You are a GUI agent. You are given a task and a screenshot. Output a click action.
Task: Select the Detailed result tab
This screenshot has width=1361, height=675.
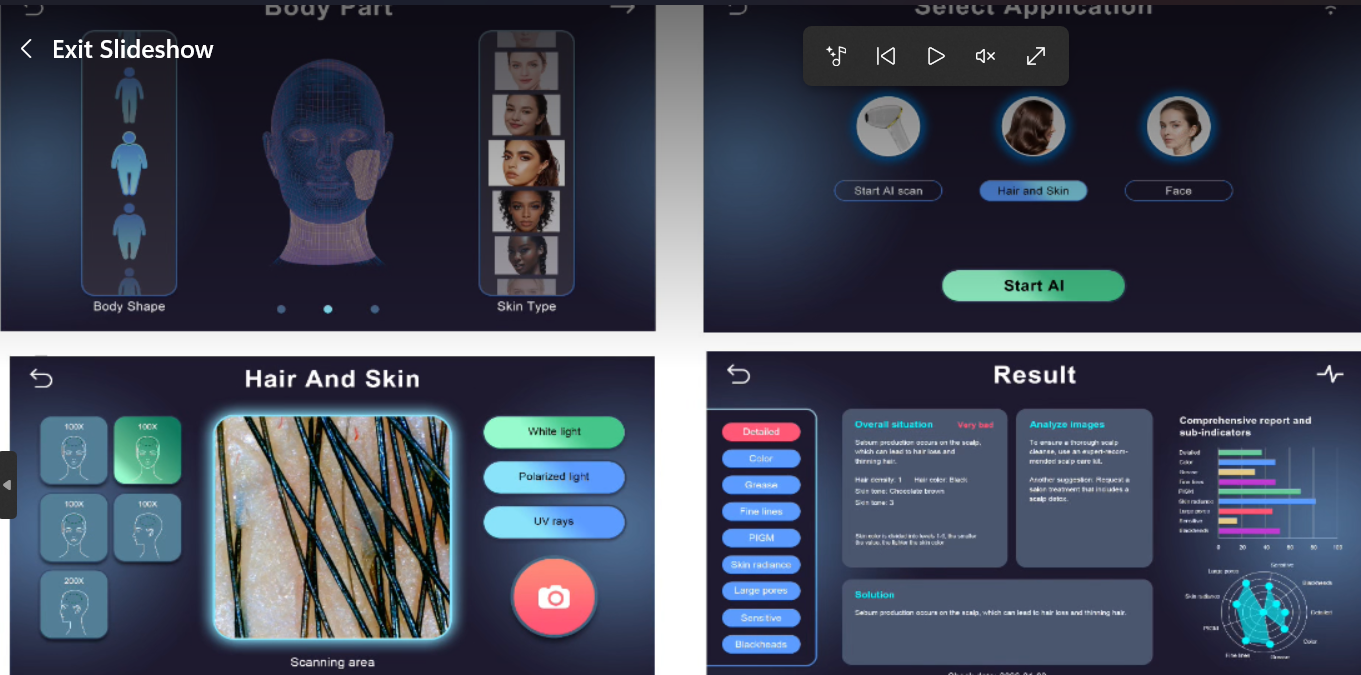pyautogui.click(x=761, y=432)
